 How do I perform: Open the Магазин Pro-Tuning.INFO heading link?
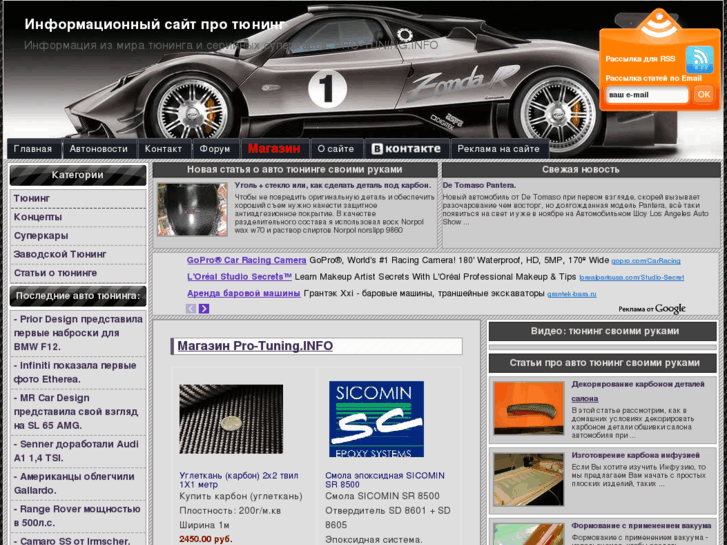(x=255, y=346)
